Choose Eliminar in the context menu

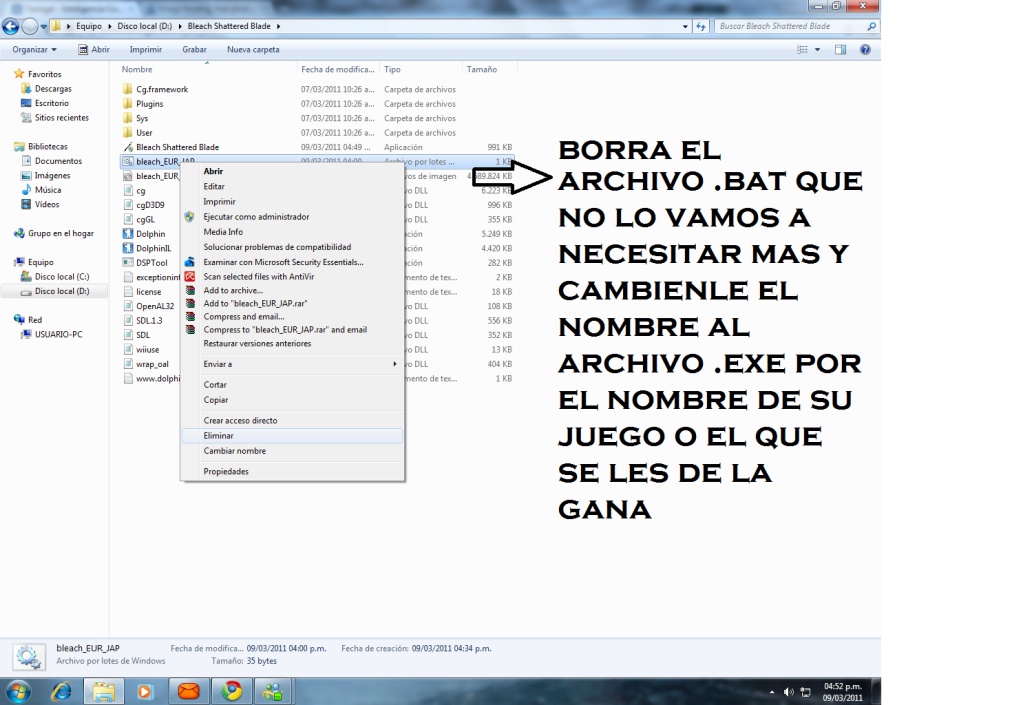(292, 436)
